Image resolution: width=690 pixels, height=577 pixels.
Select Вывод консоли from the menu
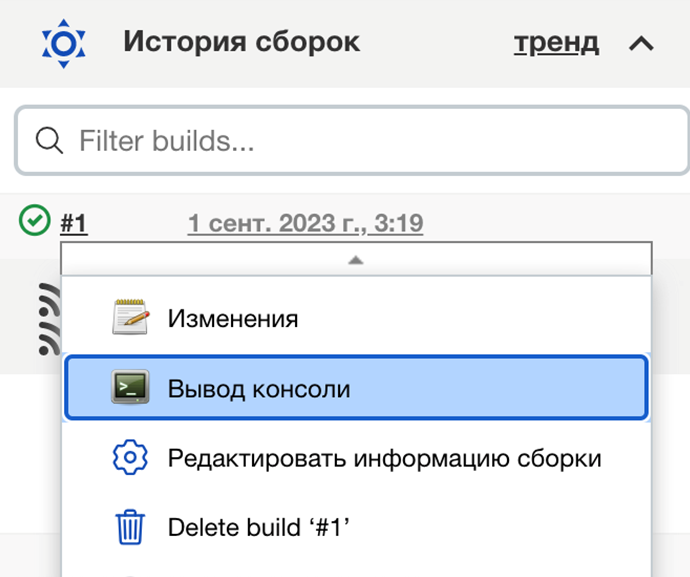coord(259,389)
